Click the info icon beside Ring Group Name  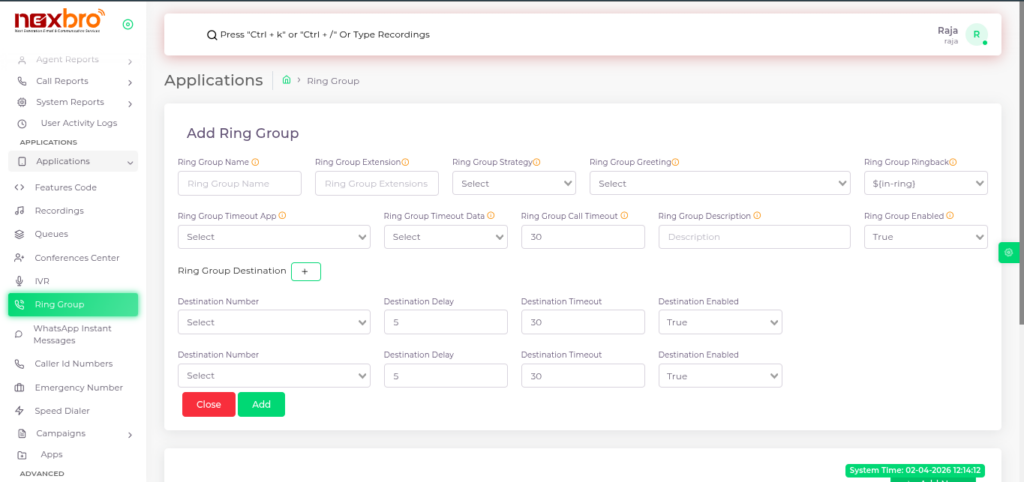[256, 162]
